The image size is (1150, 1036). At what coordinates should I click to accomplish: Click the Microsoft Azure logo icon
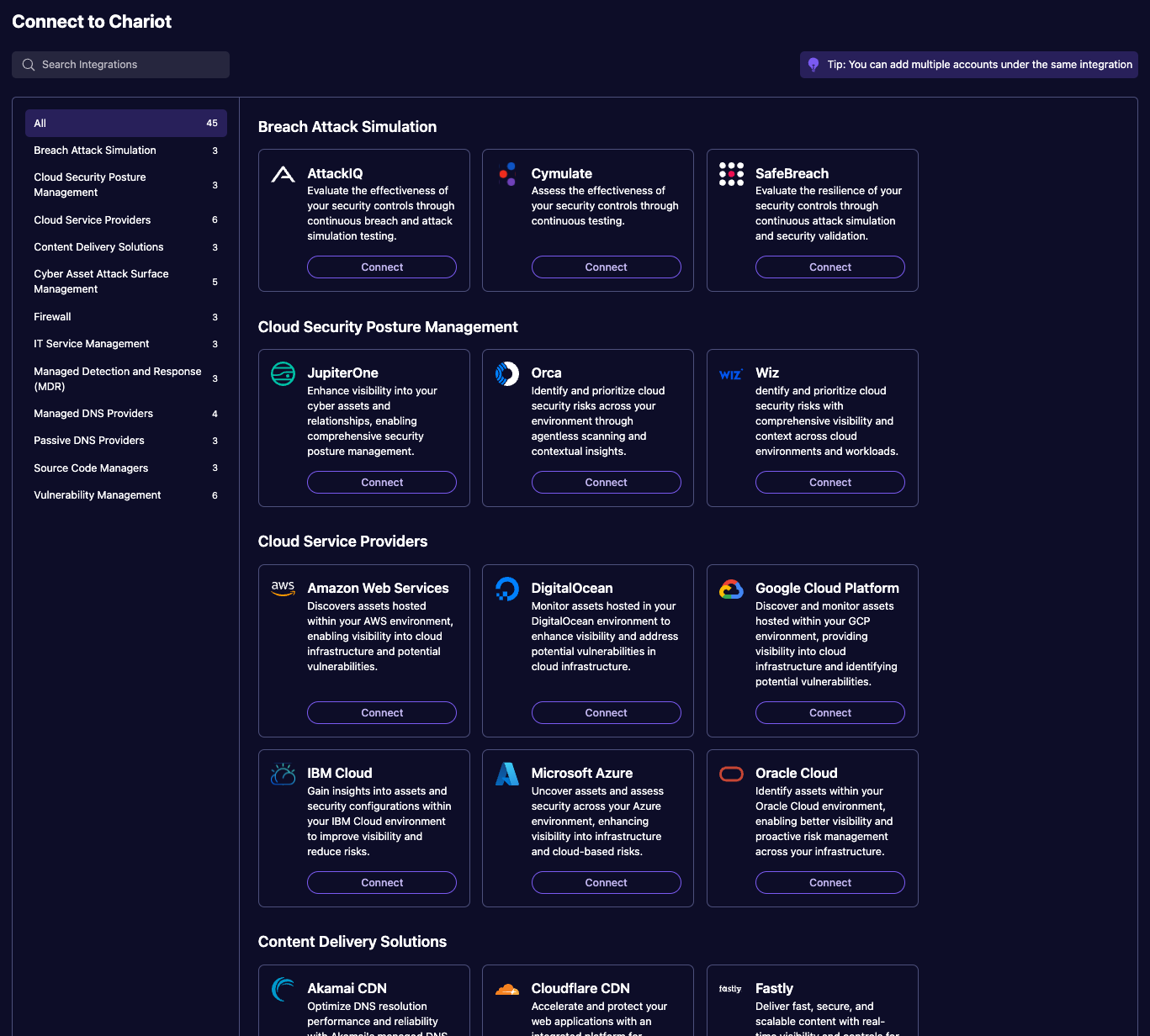click(x=507, y=774)
